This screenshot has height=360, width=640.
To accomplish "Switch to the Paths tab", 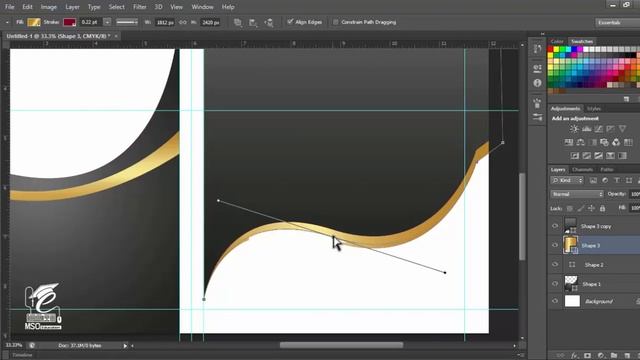I will [607, 169].
